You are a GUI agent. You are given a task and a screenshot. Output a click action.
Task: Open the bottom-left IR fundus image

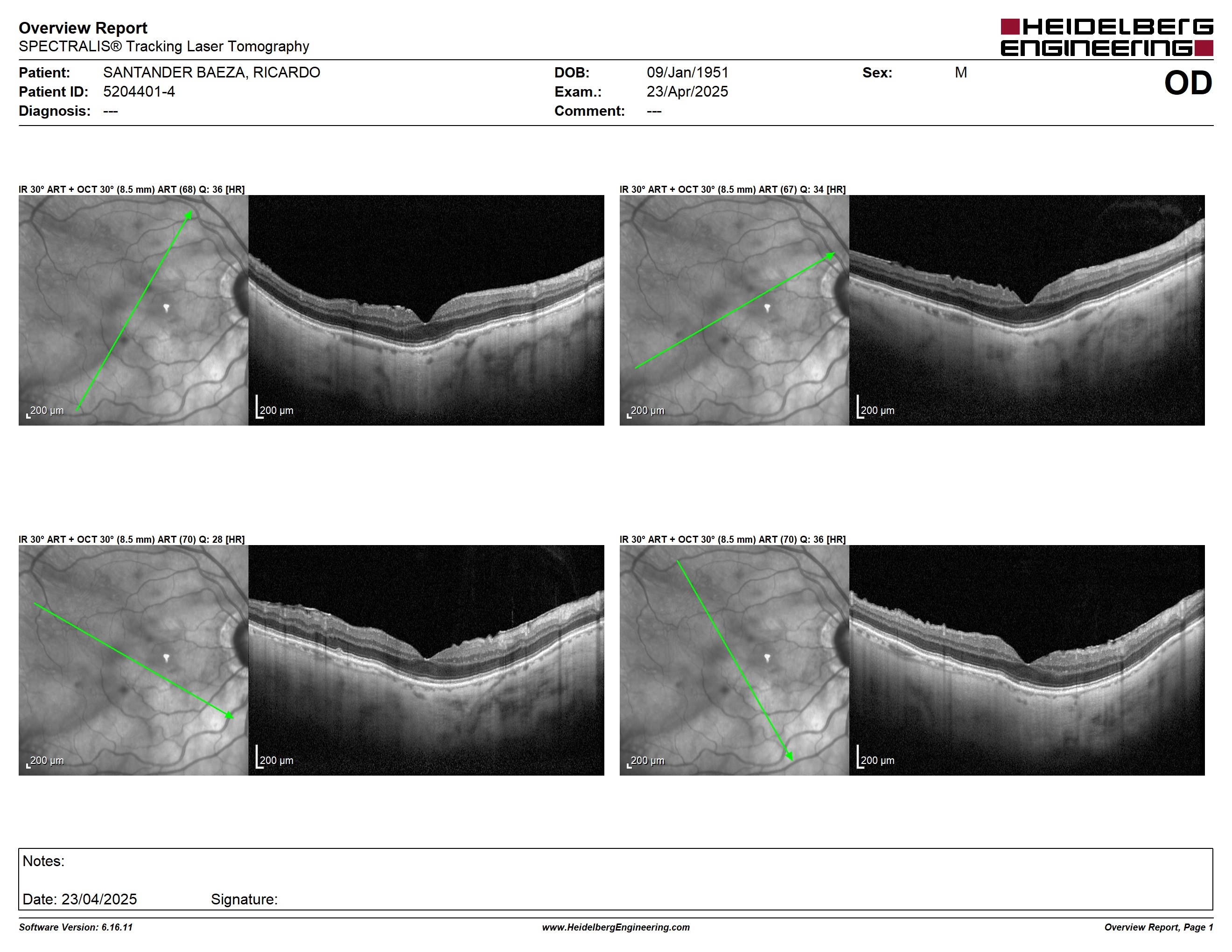pos(133,660)
